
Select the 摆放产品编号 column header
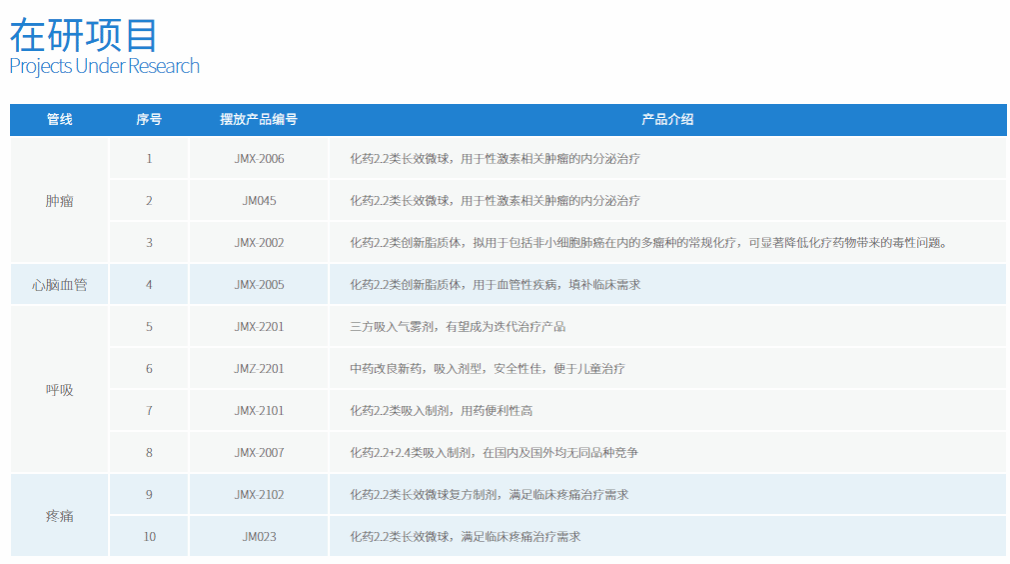[x=259, y=119]
